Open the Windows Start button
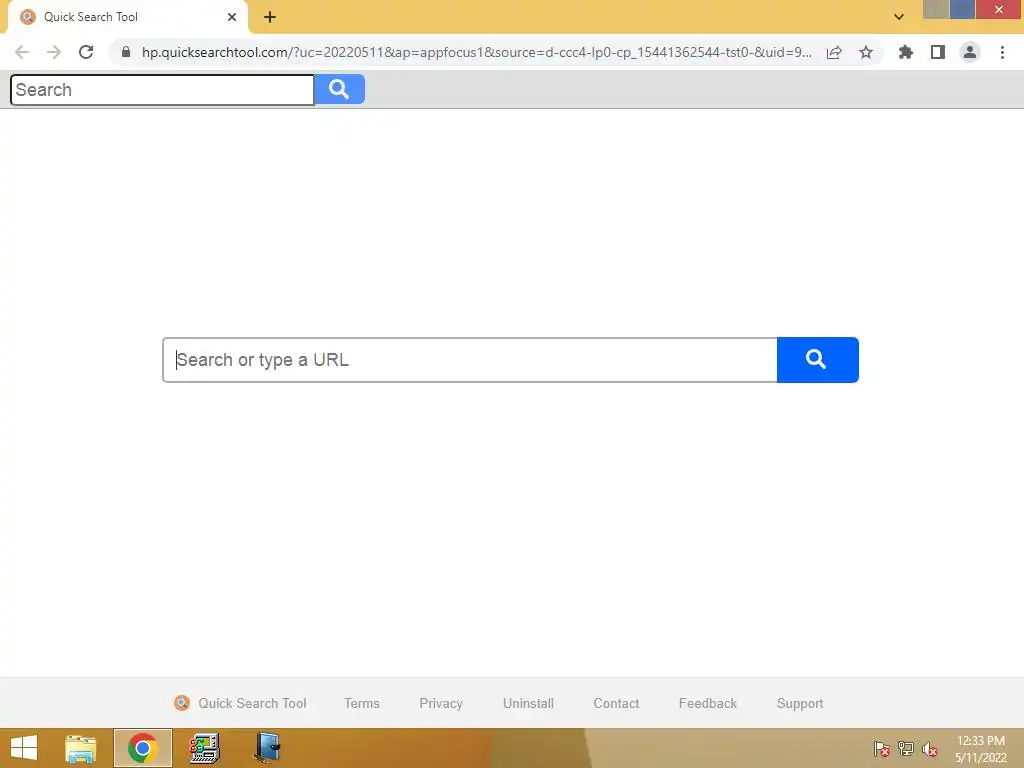1024x768 pixels. pyautogui.click(x=24, y=748)
